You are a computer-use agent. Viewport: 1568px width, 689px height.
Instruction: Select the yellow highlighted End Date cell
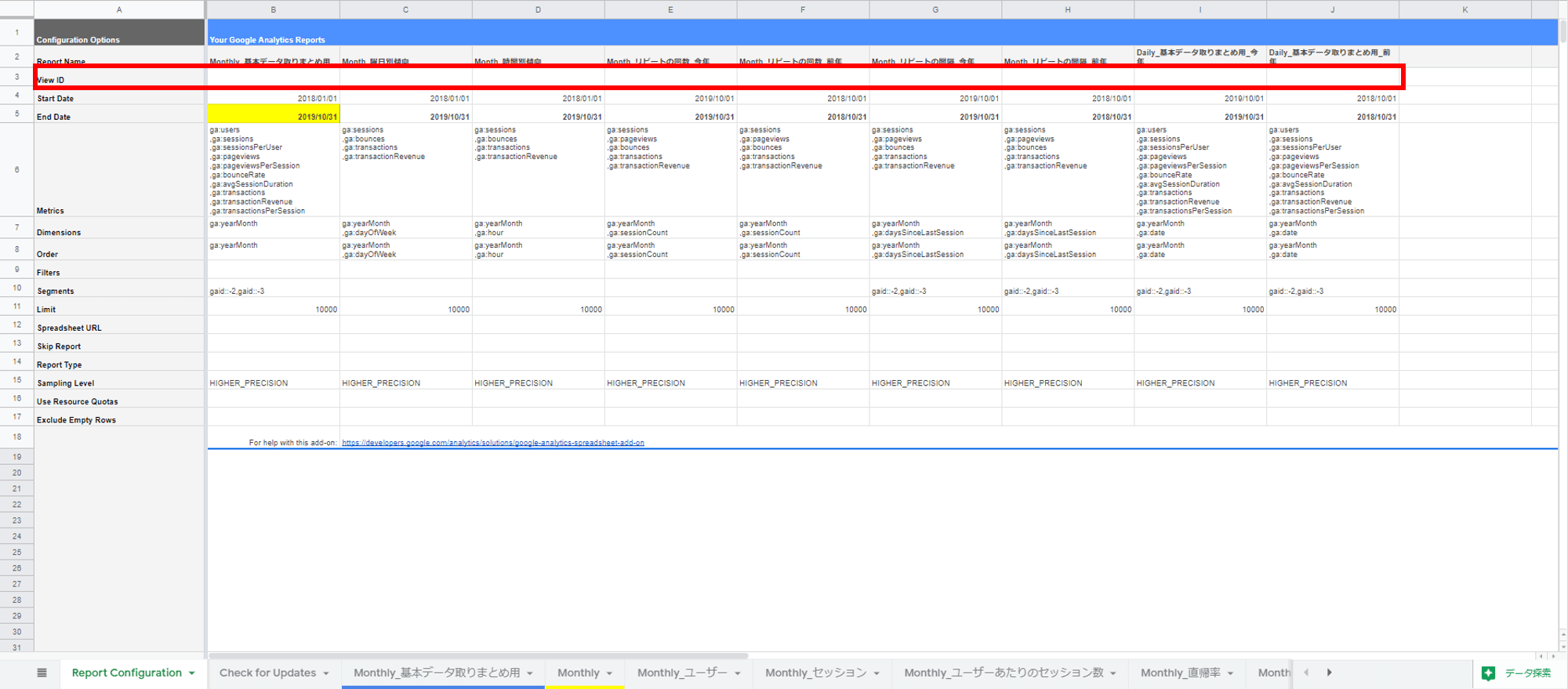click(x=273, y=114)
